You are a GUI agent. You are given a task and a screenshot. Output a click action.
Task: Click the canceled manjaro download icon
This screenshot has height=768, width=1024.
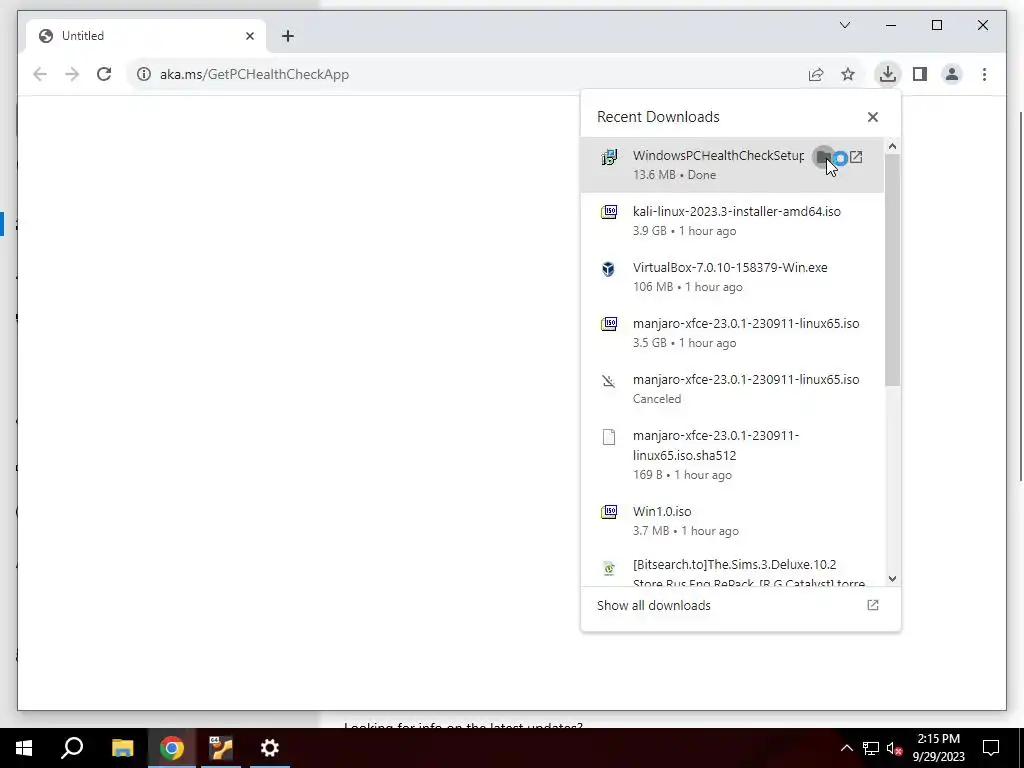pyautogui.click(x=609, y=381)
